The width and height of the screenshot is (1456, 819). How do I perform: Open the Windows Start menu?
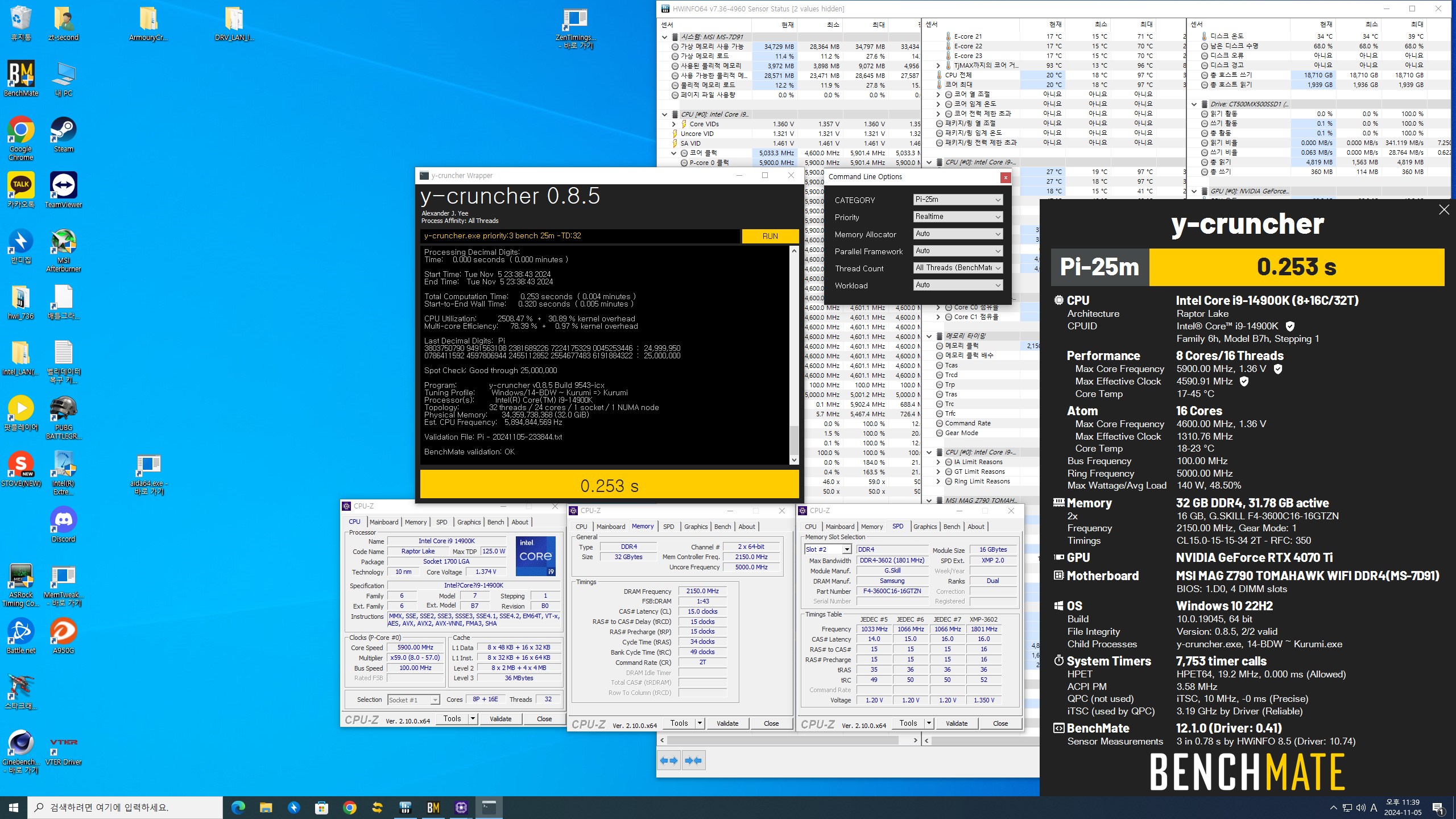pyautogui.click(x=14, y=807)
